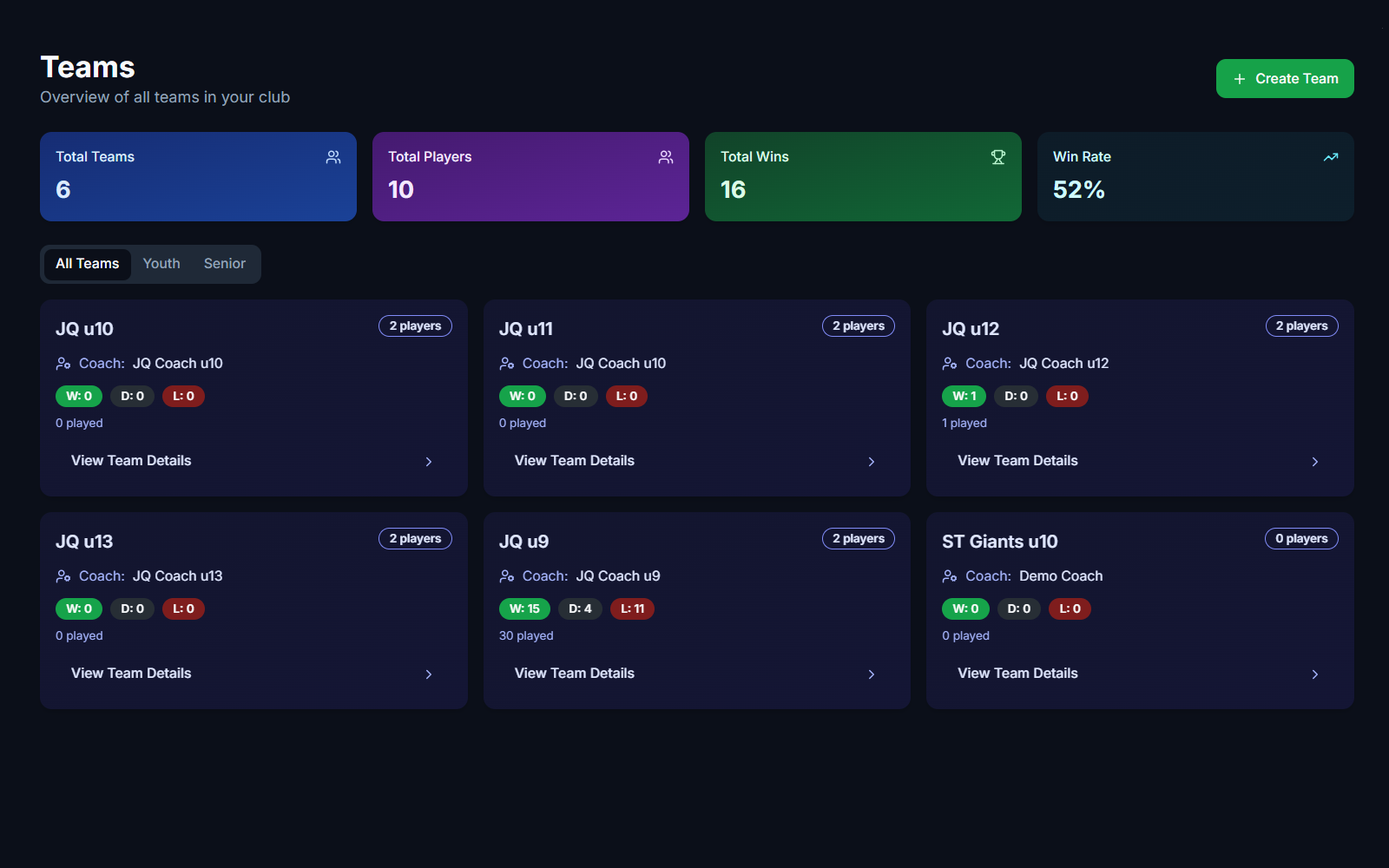Screen dimensions: 1389x868
Task: Select the Senior tab
Action: click(225, 264)
